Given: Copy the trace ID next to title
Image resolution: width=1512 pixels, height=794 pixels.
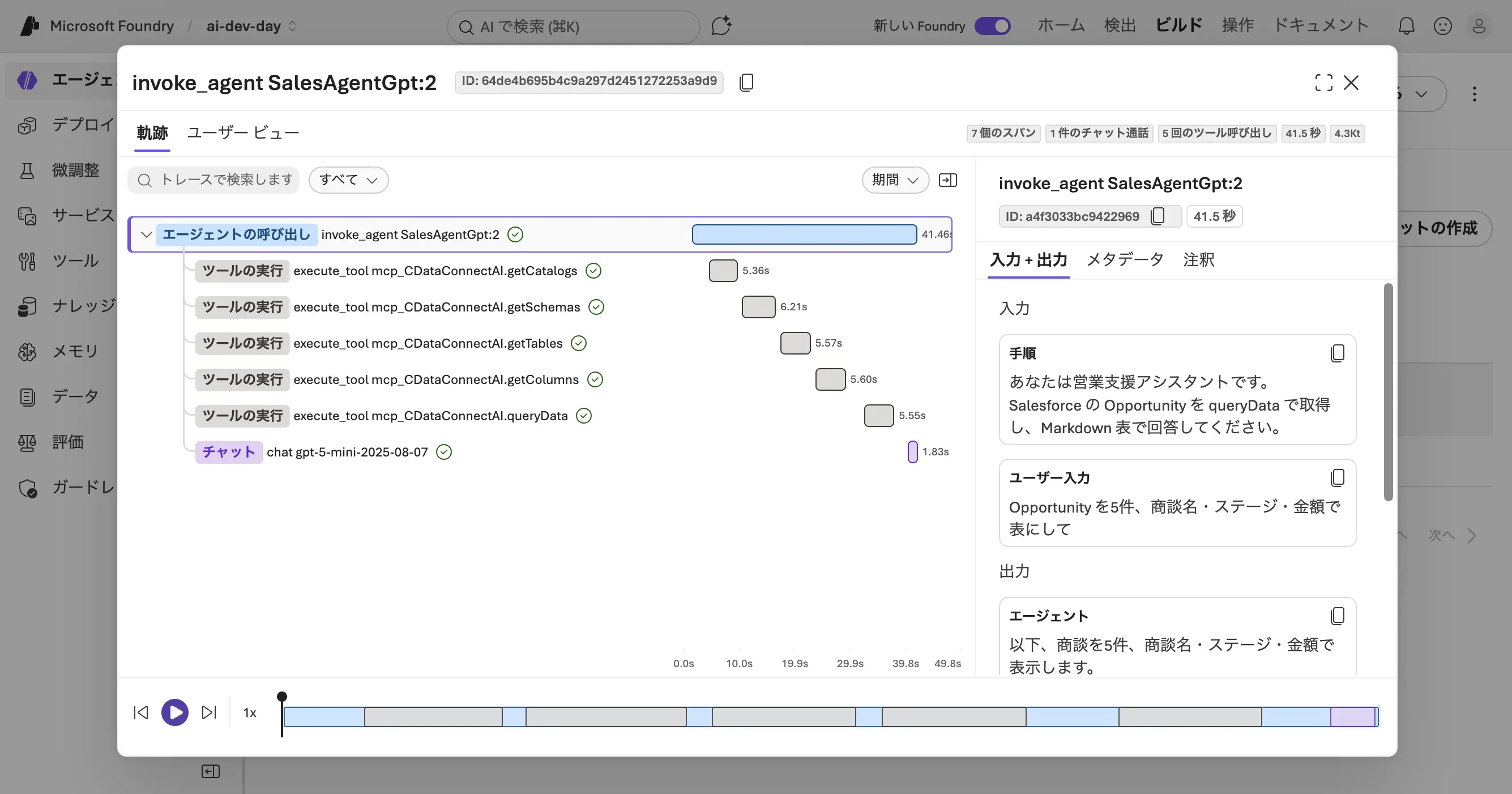Looking at the screenshot, I should tap(746, 82).
